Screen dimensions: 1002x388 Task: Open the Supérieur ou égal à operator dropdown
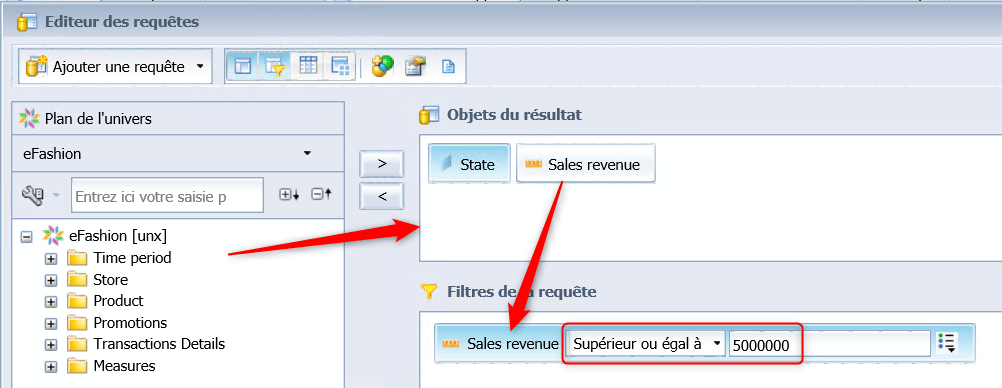(x=646, y=344)
